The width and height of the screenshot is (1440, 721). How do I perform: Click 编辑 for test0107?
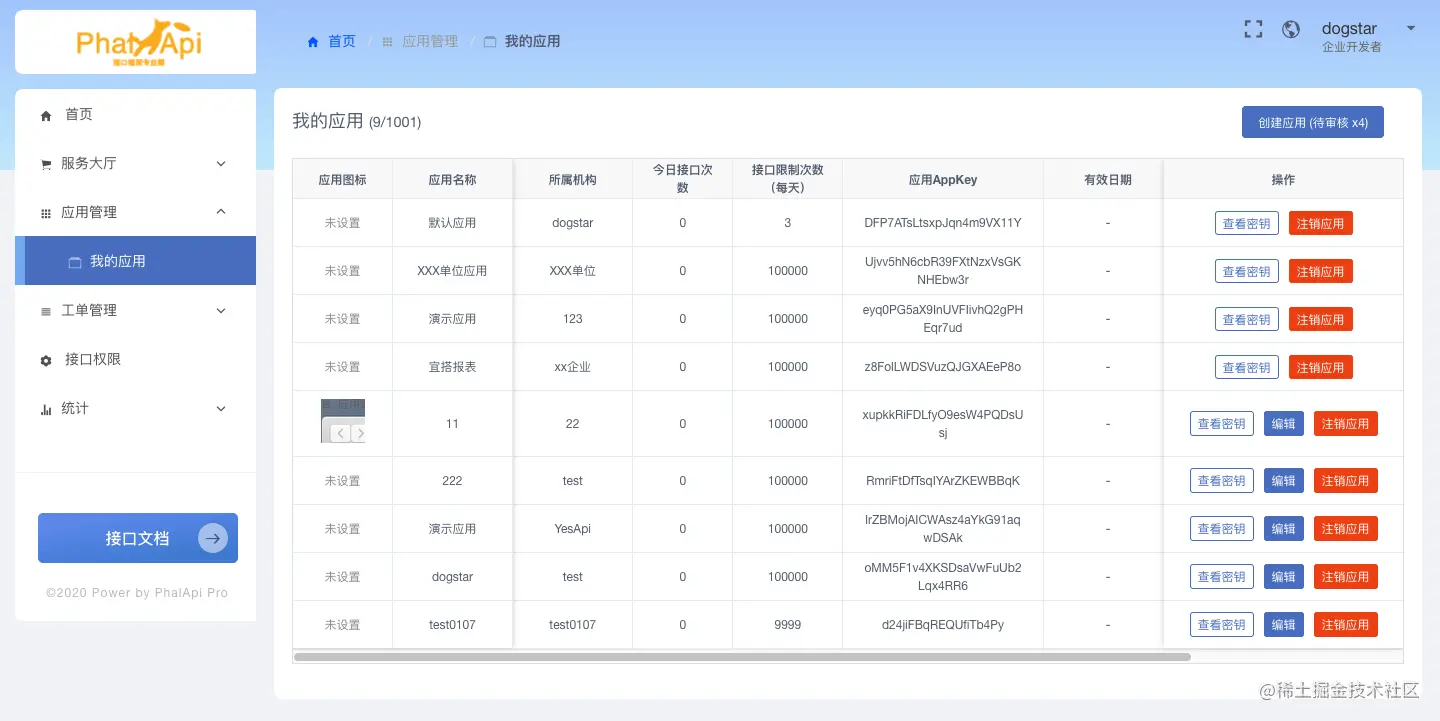click(x=1284, y=625)
